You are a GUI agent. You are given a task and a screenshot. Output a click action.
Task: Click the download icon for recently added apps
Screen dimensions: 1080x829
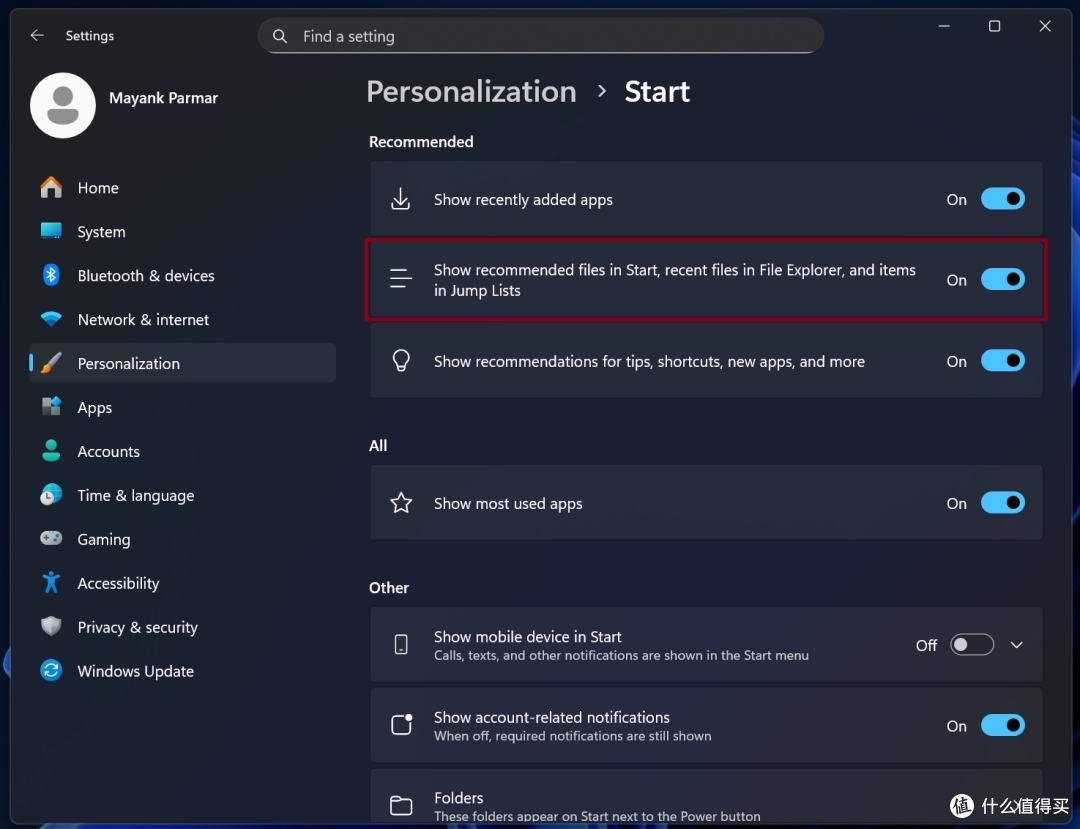pos(400,199)
